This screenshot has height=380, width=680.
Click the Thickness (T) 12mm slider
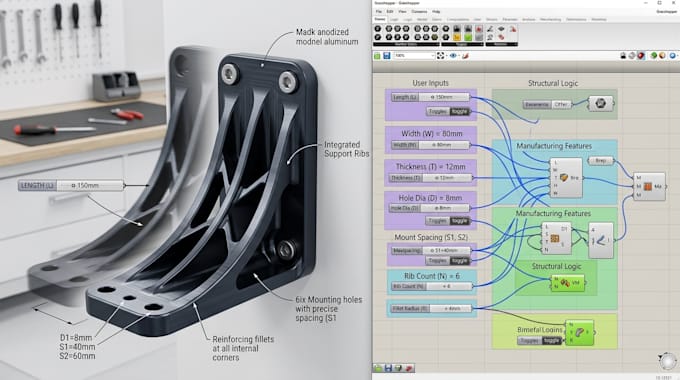coord(431,178)
